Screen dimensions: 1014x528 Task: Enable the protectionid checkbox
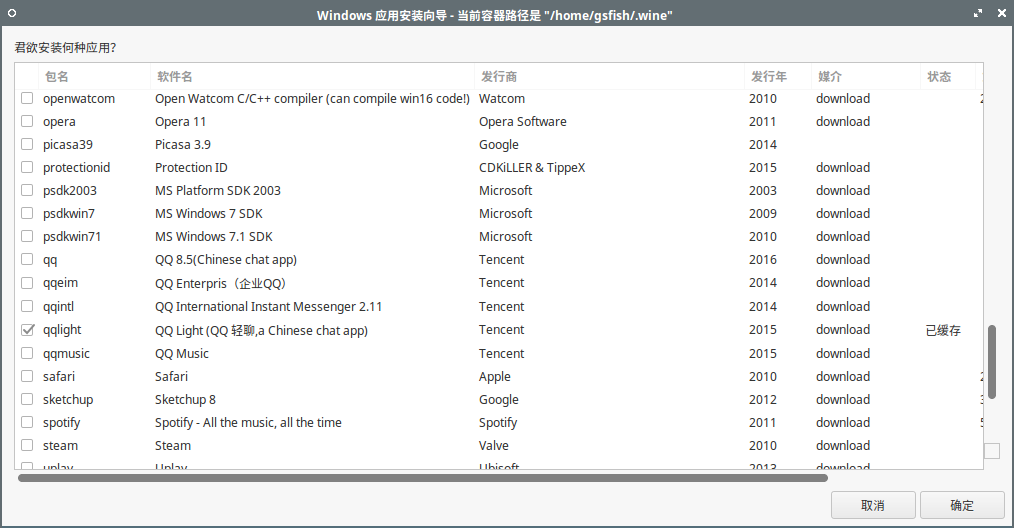pyautogui.click(x=27, y=167)
